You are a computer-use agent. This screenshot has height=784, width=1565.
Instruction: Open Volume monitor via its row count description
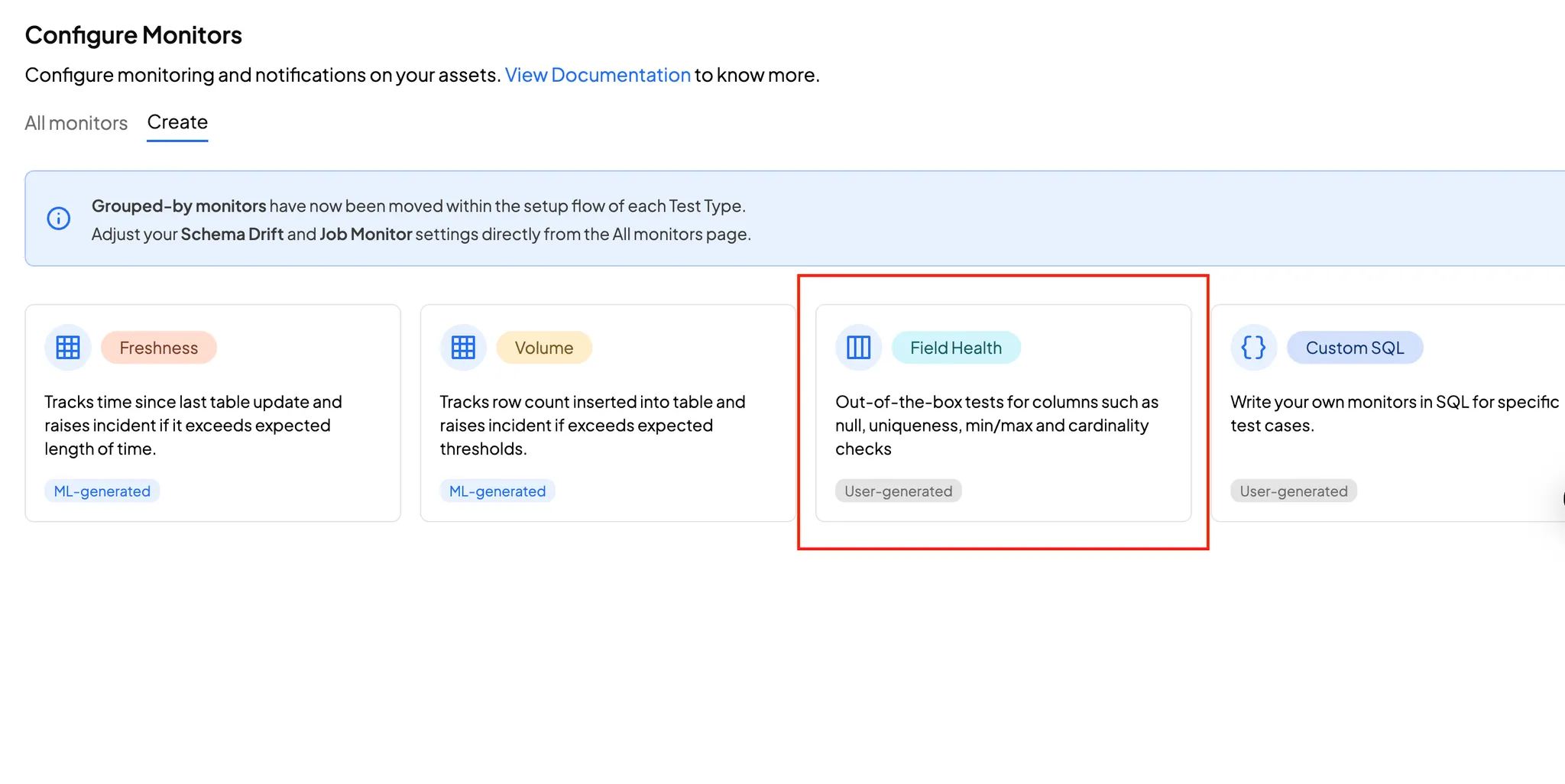(592, 425)
